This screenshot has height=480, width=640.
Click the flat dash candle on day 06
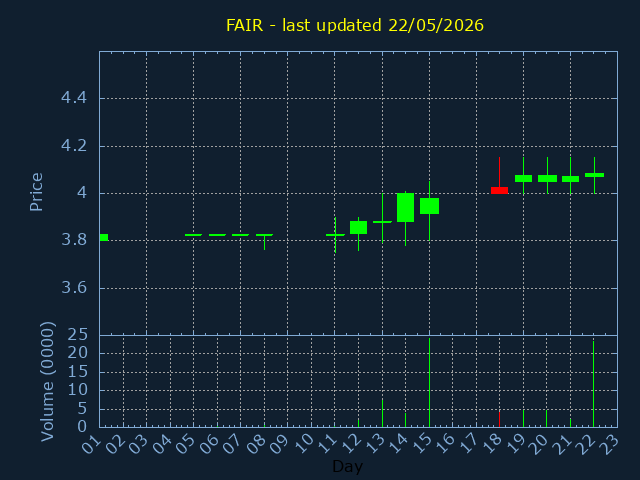point(217,235)
